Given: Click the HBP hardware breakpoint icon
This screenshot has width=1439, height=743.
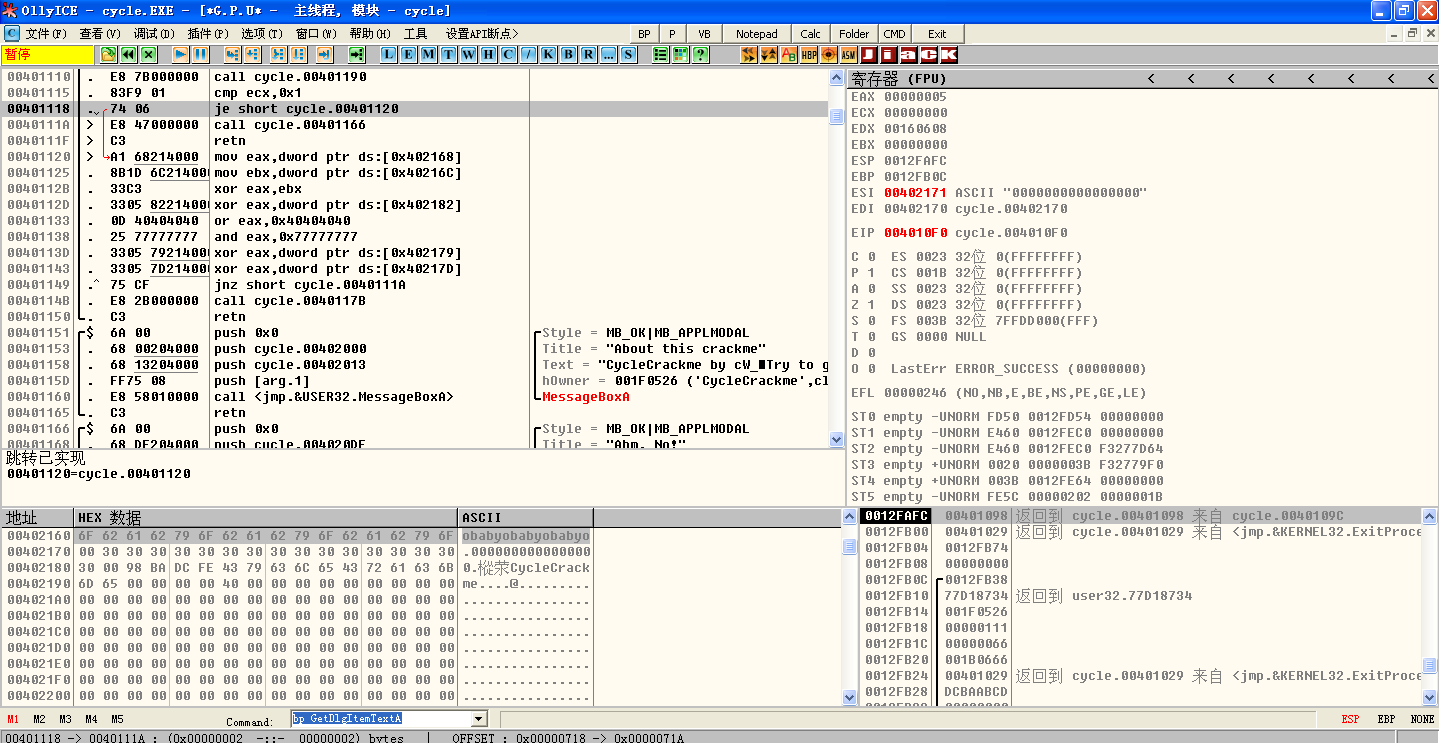Looking at the screenshot, I should [809, 54].
